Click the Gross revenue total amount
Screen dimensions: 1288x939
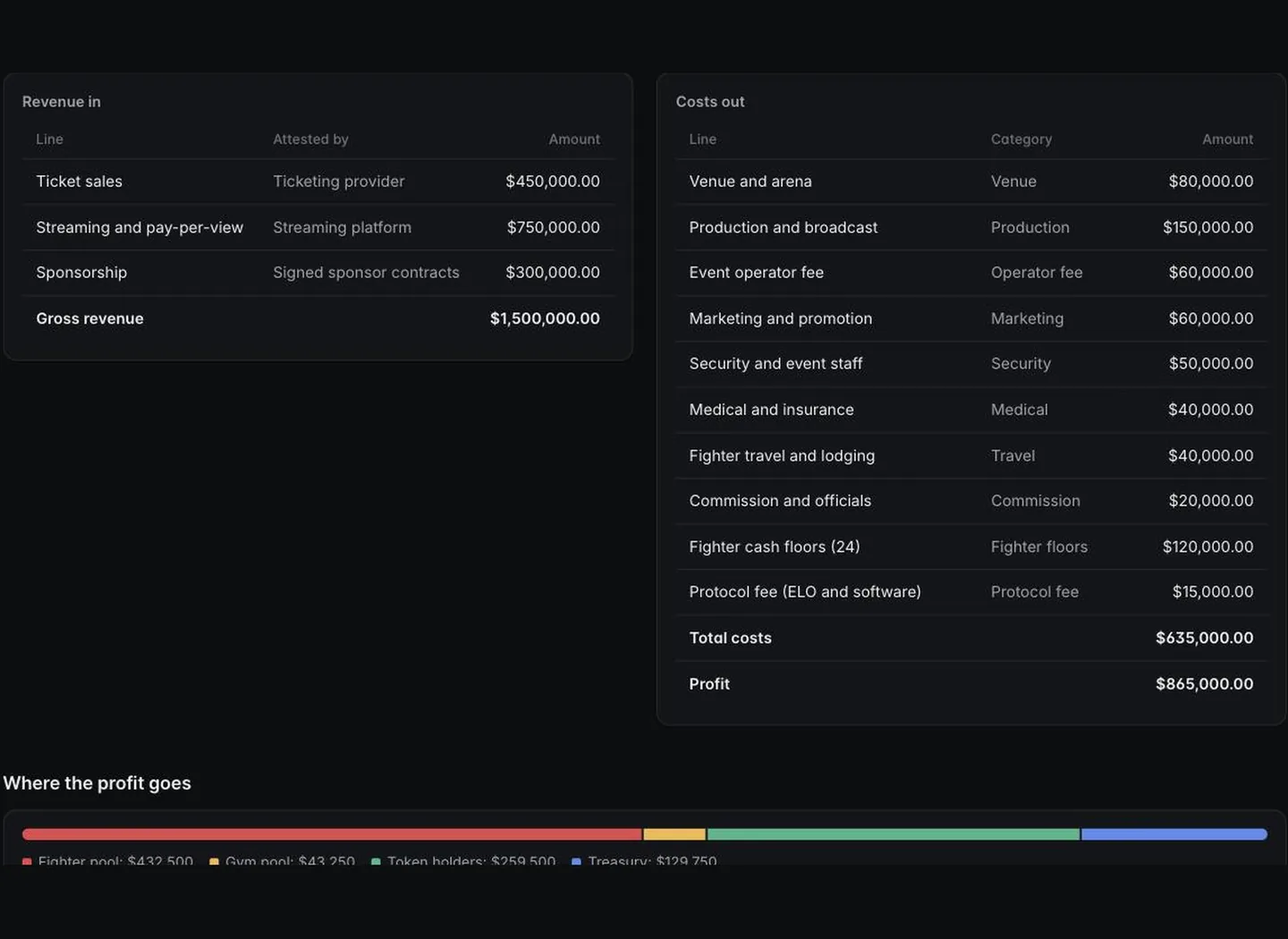pyautogui.click(x=545, y=318)
